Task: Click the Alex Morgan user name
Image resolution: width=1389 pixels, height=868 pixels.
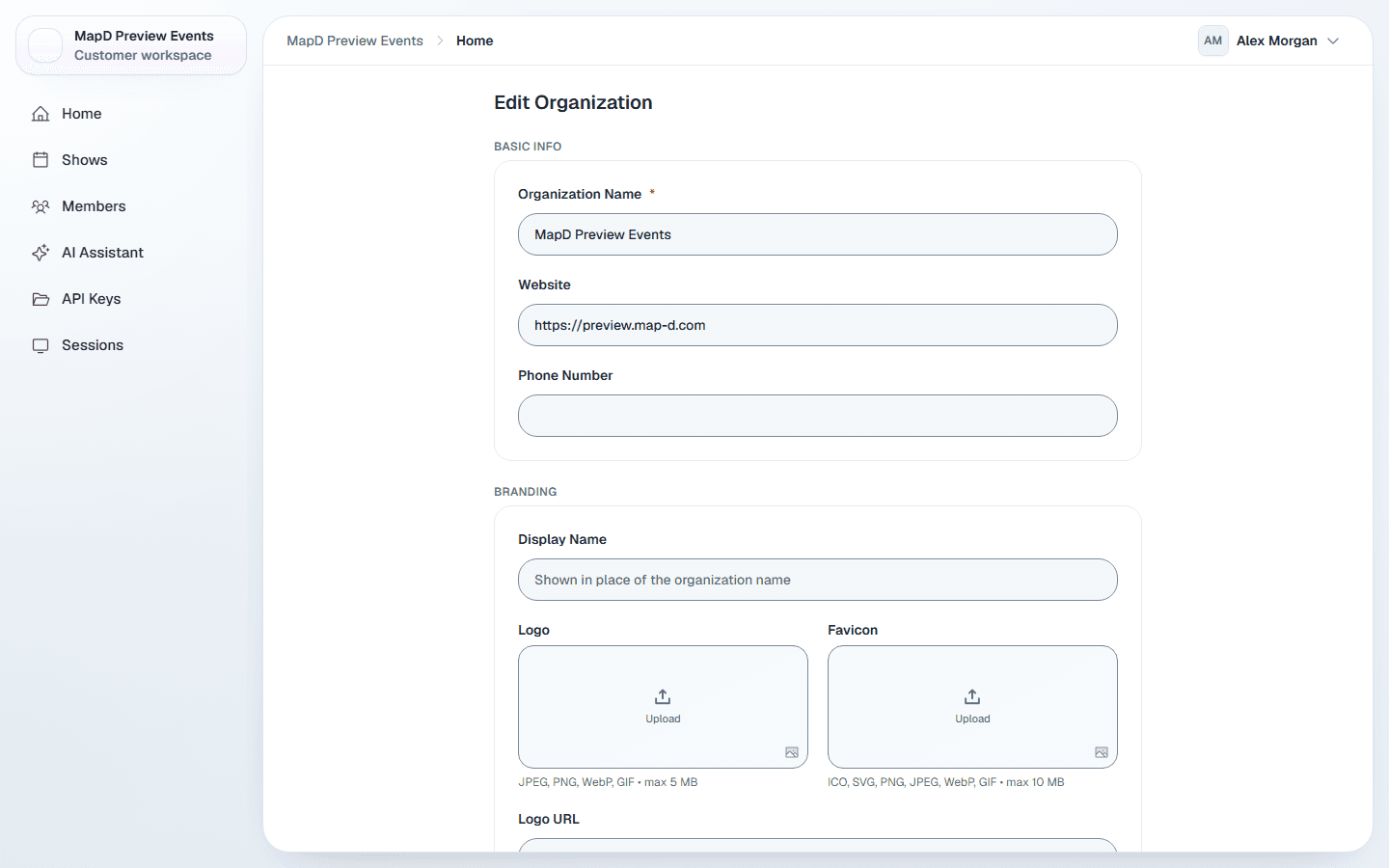Action: (x=1277, y=41)
